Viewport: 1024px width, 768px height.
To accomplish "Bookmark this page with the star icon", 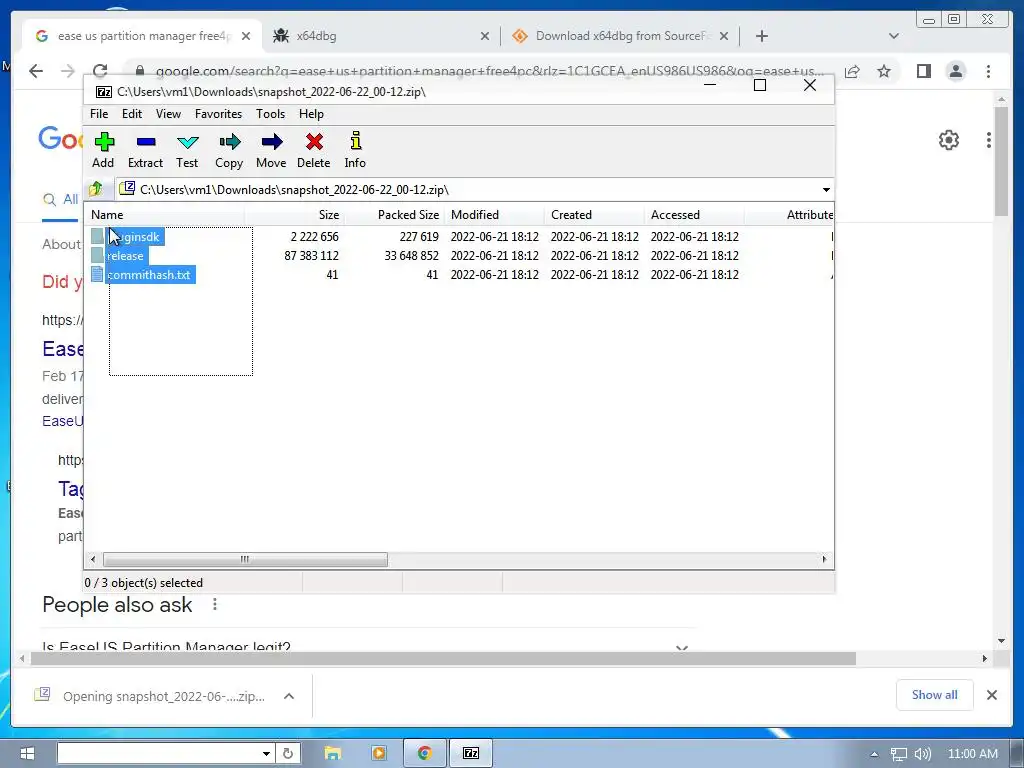I will tap(884, 71).
